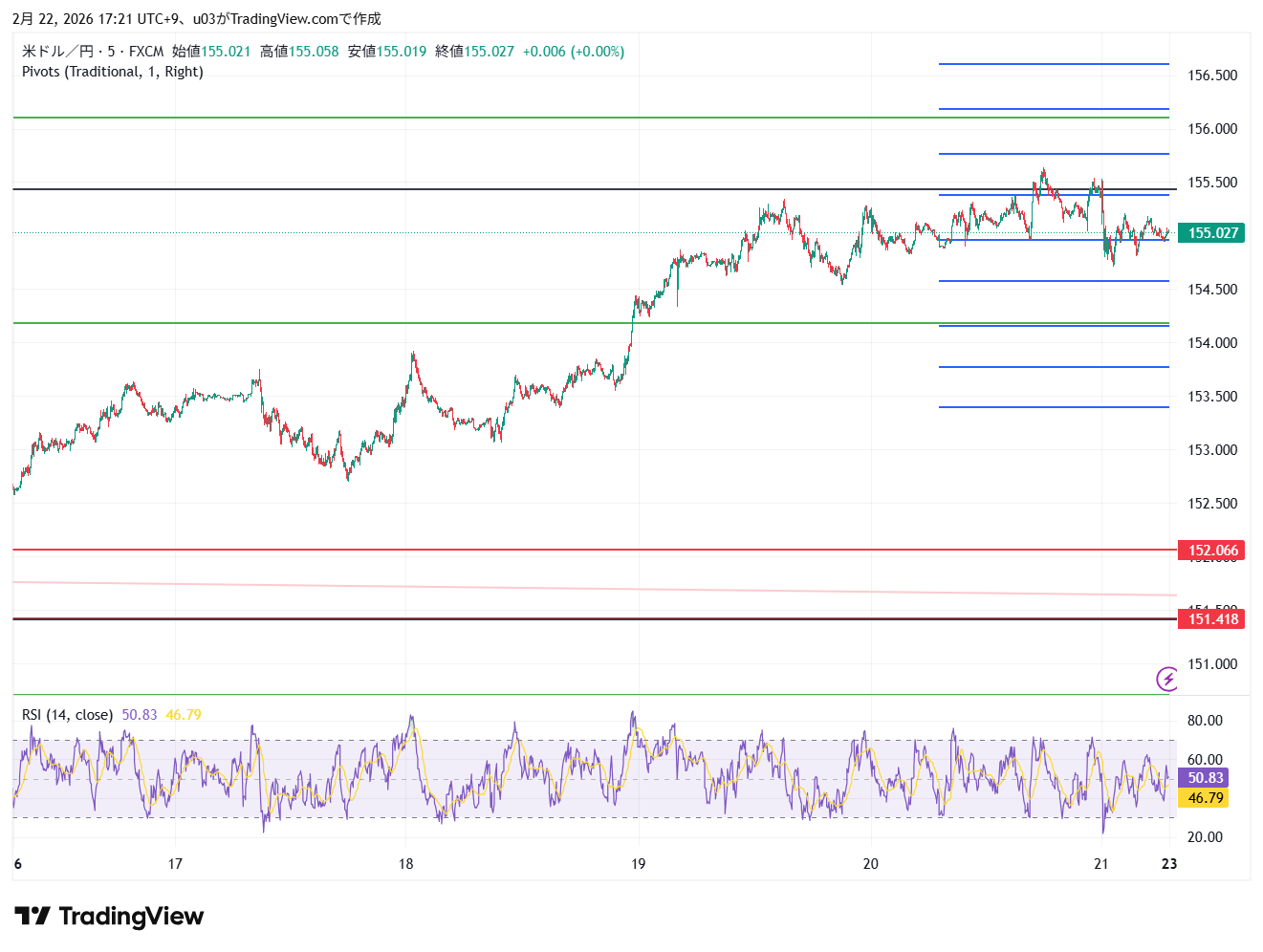Click date label 23 on time axis
The height and width of the screenshot is (952, 1263).
pyautogui.click(x=1168, y=864)
